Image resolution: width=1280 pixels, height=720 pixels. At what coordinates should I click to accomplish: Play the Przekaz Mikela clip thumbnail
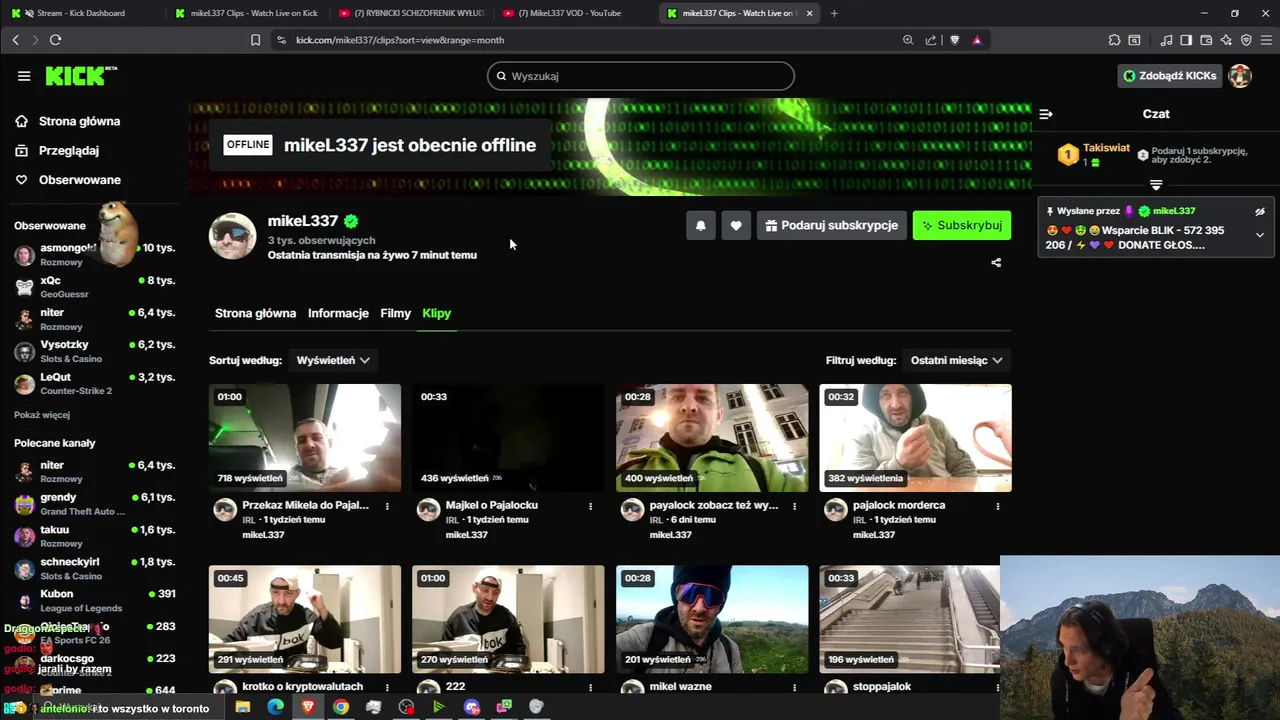coord(305,438)
